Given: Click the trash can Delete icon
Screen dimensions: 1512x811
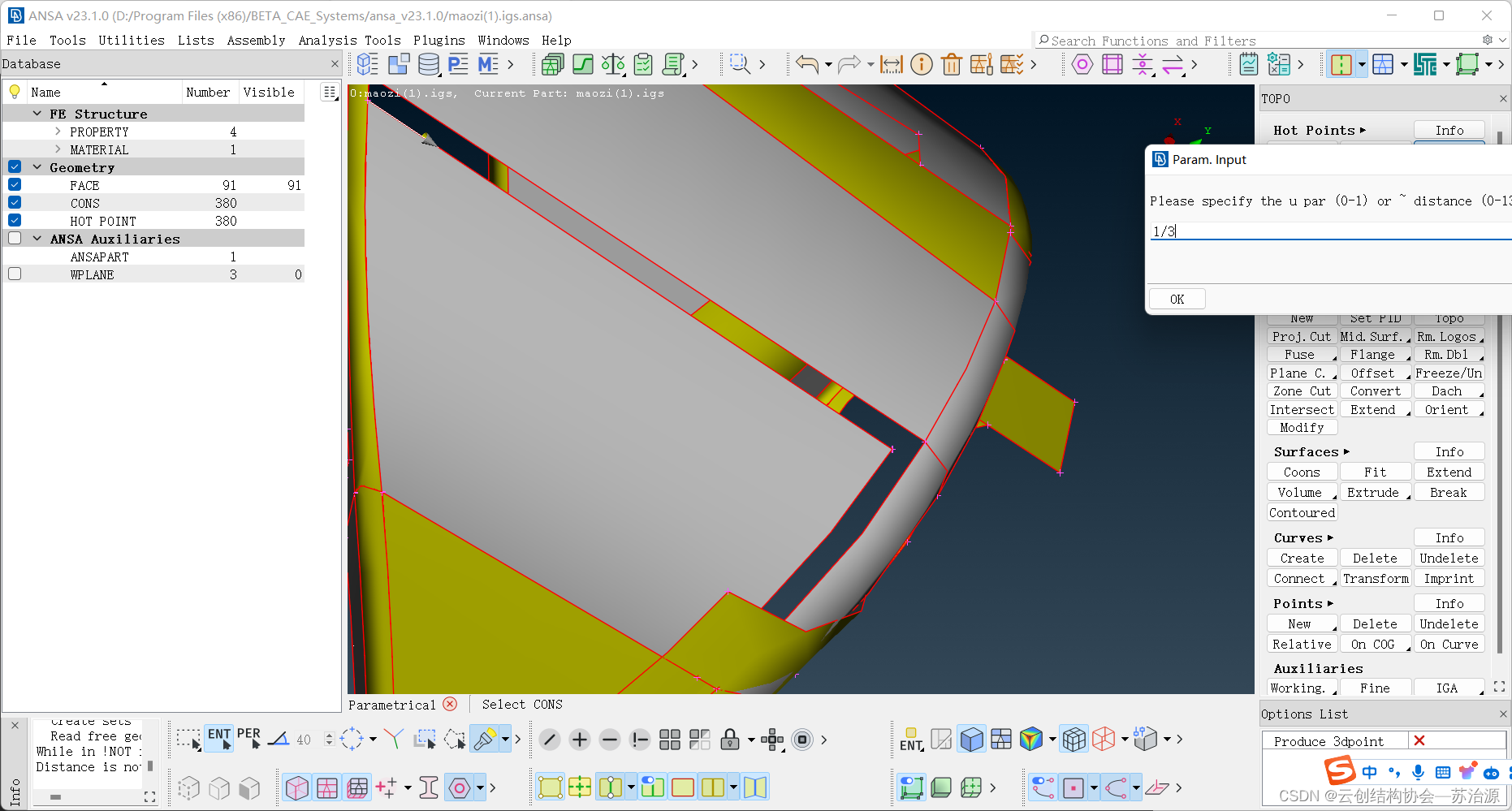Looking at the screenshot, I should [x=952, y=64].
